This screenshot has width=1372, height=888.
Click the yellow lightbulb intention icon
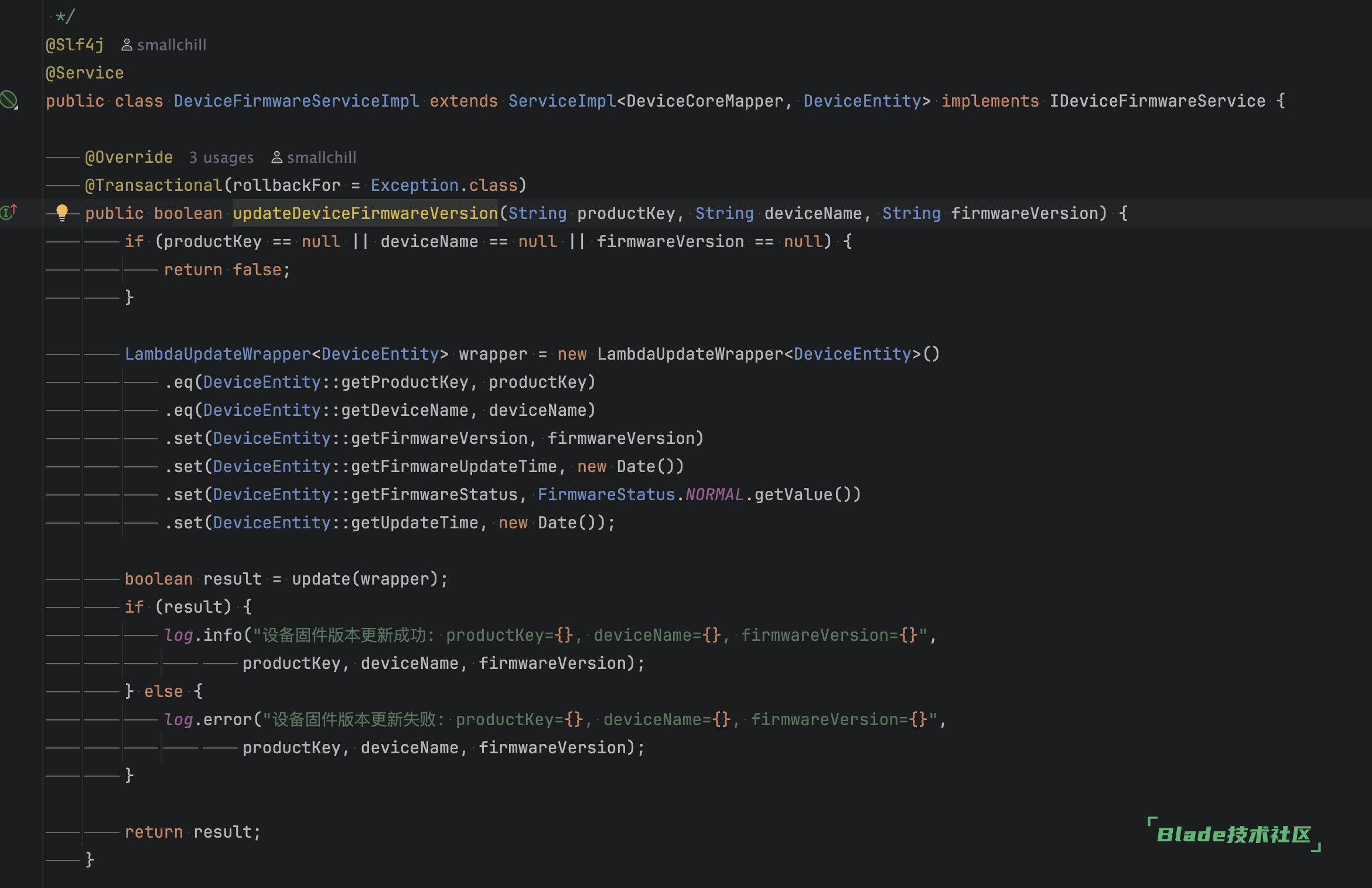62,213
